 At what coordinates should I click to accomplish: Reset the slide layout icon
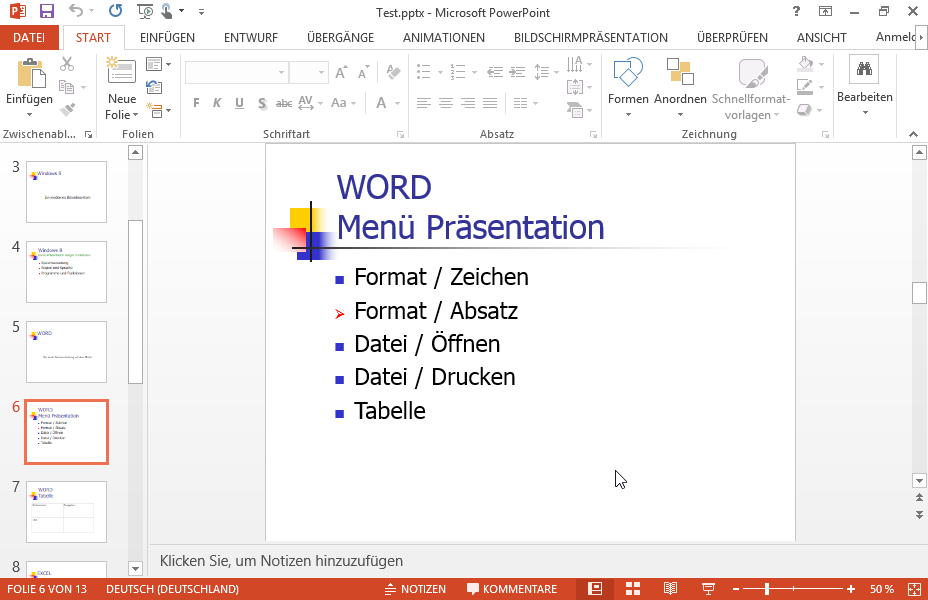tap(154, 87)
